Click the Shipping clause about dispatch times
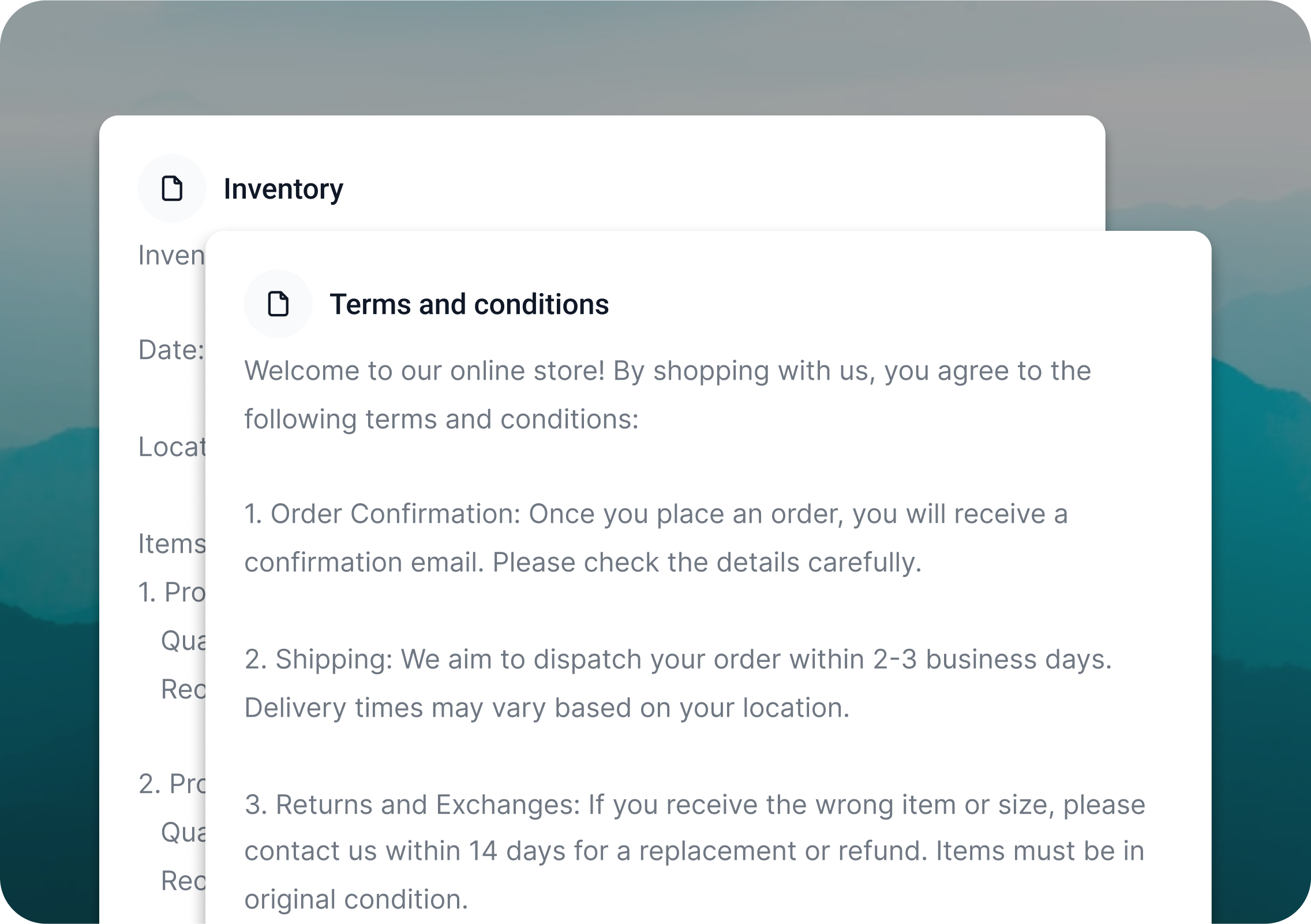1311x924 pixels. [x=678, y=683]
